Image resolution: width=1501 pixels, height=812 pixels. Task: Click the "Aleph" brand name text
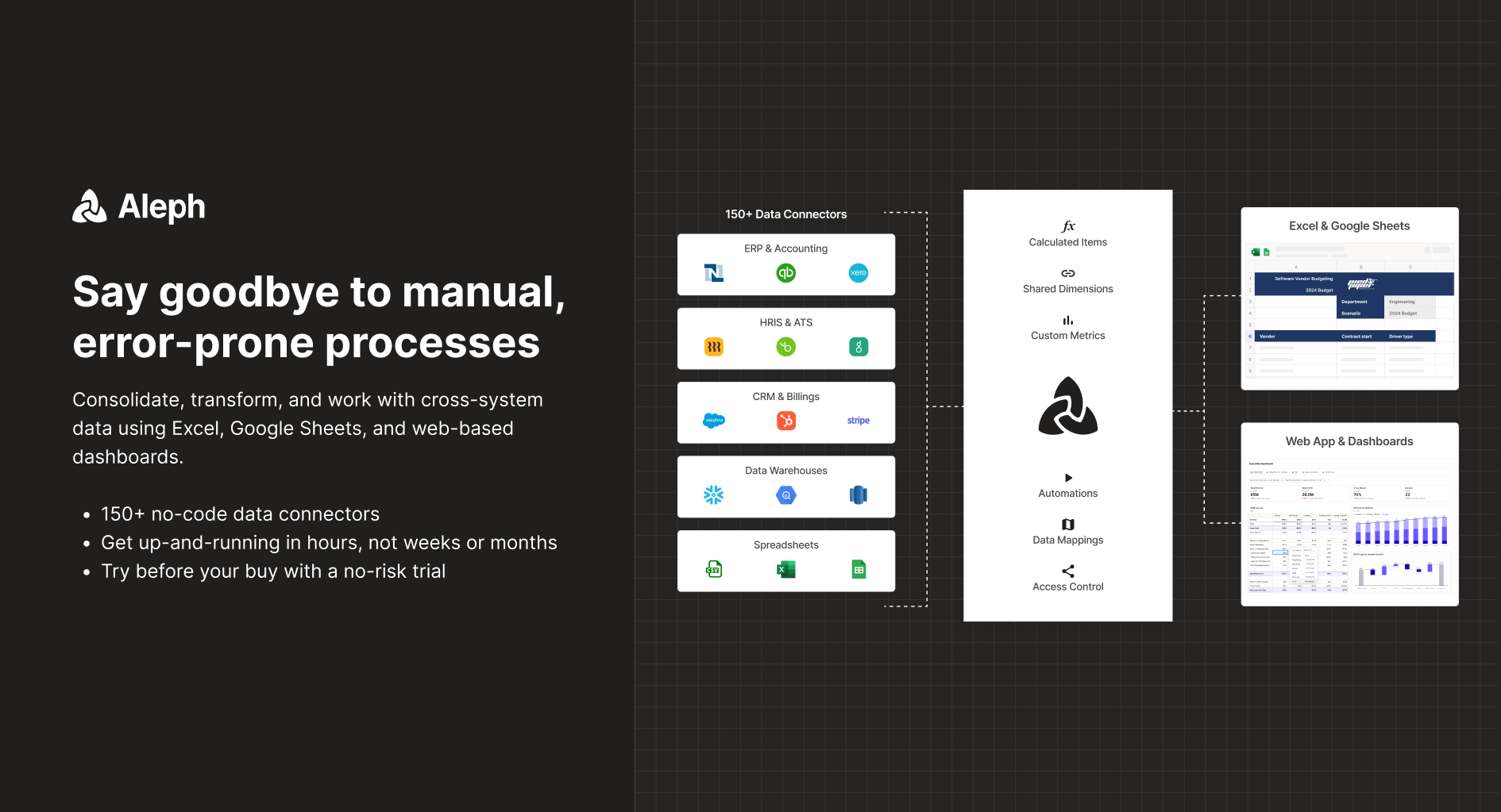[162, 206]
